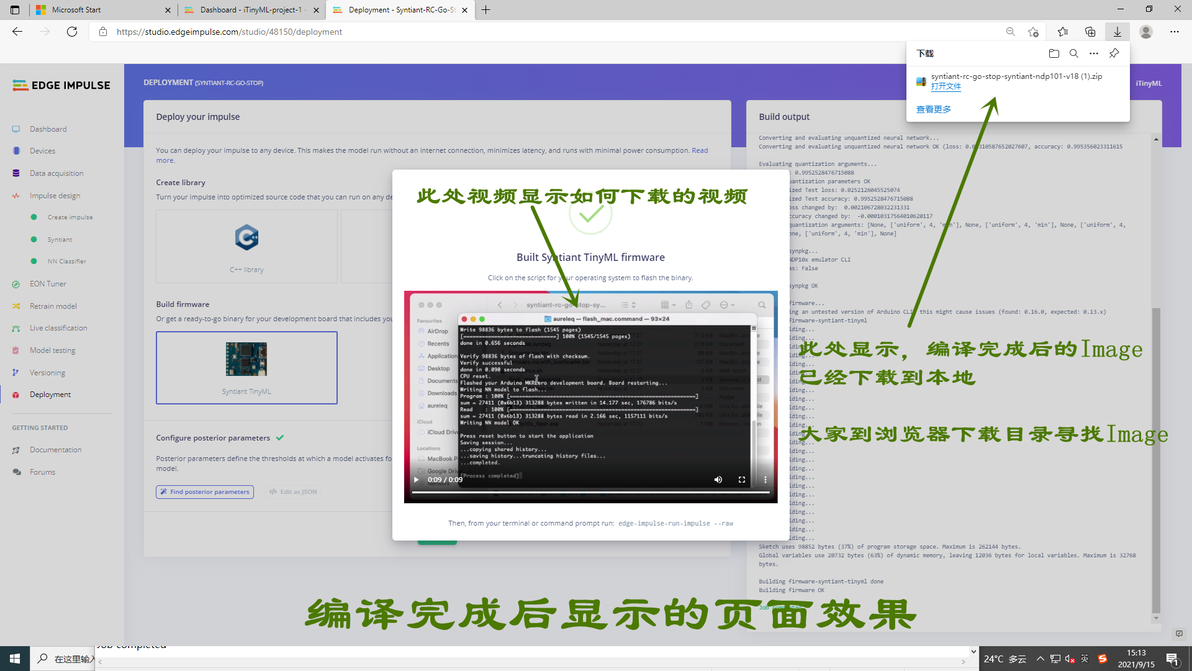
Task: Go back to previous page
Action: click(x=17, y=32)
